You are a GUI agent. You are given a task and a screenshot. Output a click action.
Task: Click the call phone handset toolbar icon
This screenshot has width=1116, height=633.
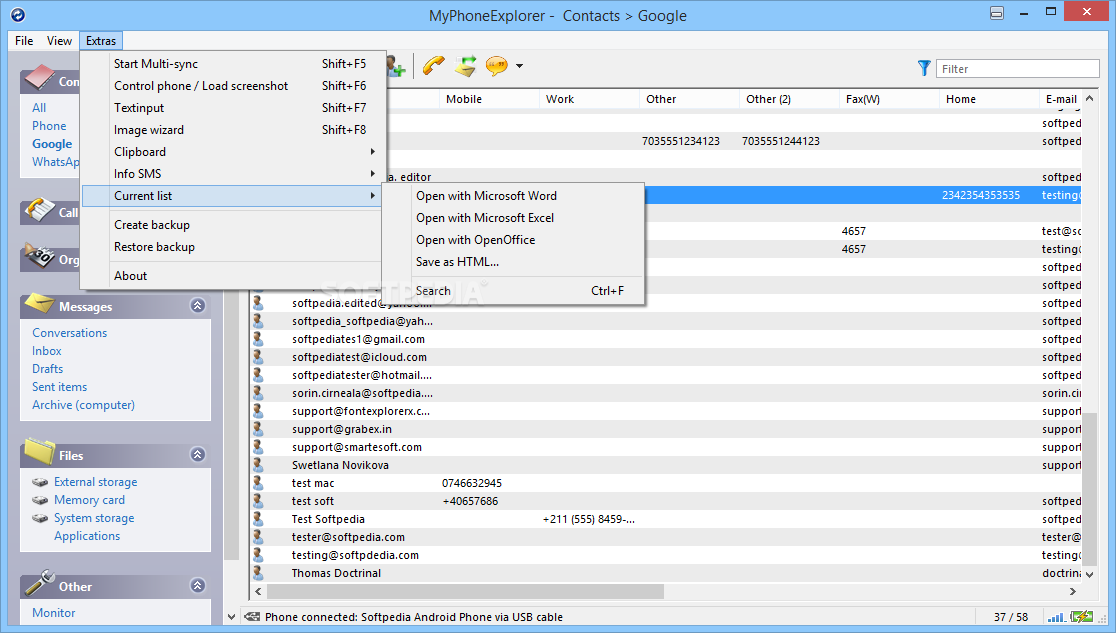433,66
